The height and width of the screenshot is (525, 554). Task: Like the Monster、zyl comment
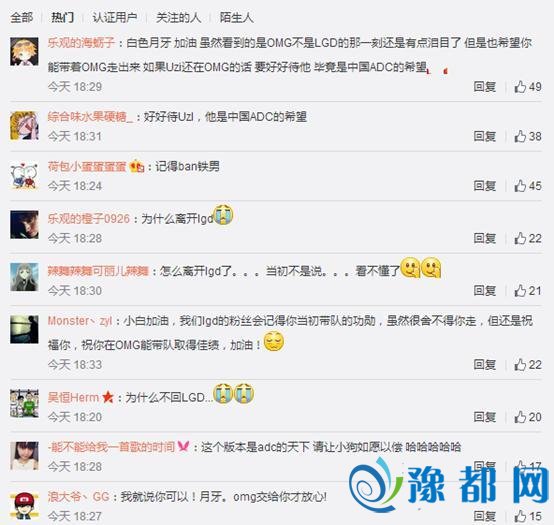point(528,364)
